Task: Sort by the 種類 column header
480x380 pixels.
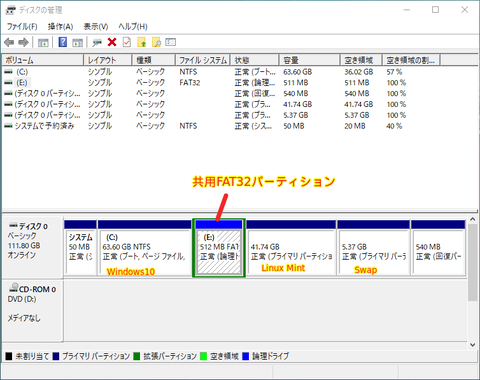Action: point(154,60)
